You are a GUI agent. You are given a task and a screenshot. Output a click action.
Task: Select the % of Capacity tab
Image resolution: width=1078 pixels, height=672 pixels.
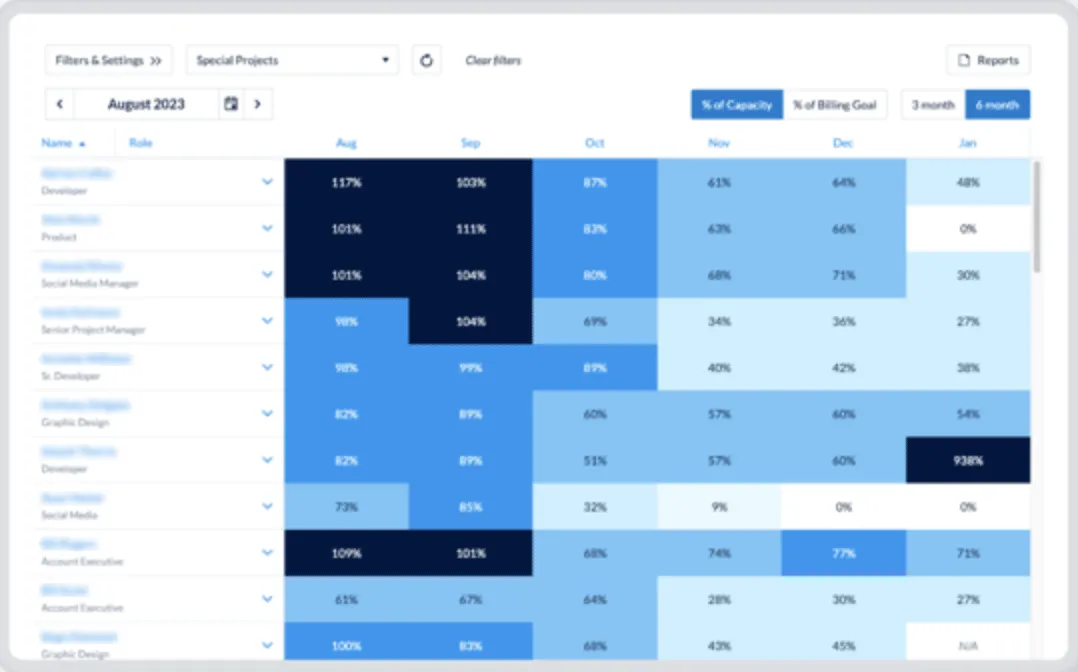tap(736, 104)
